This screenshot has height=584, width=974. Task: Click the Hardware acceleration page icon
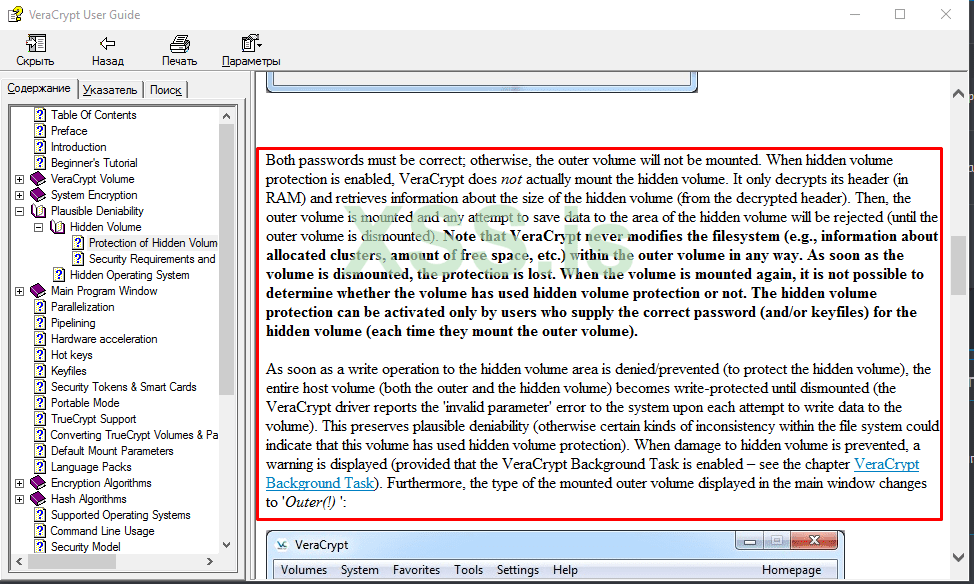pyautogui.click(x=40, y=339)
